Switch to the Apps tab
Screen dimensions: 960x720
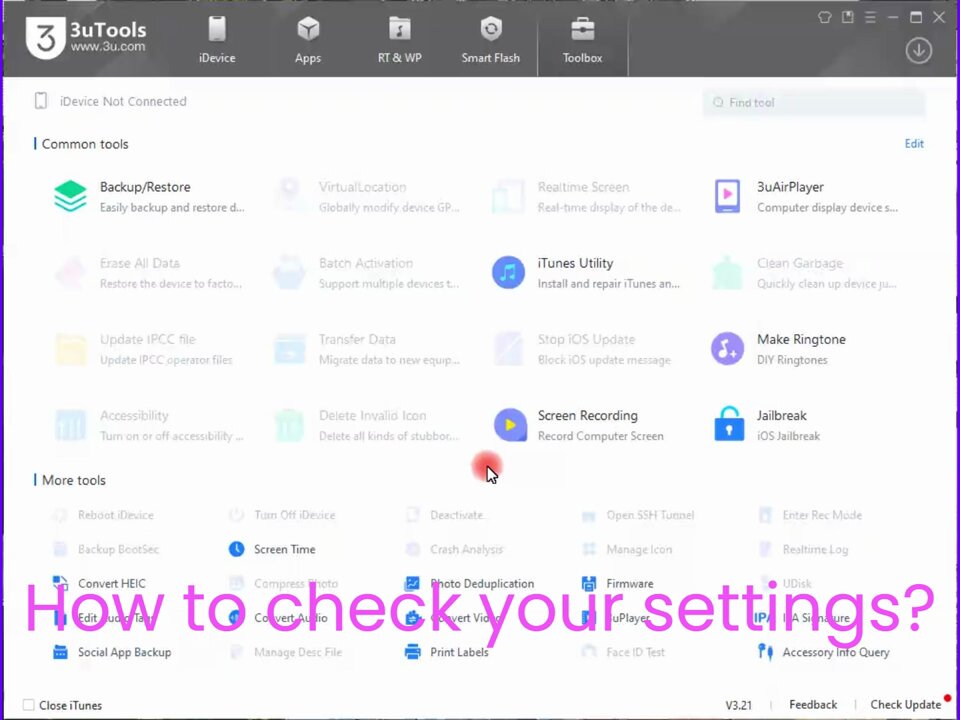click(308, 40)
